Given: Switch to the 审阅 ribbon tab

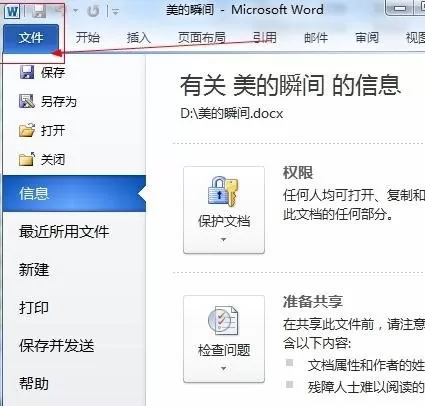Looking at the screenshot, I should [x=367, y=37].
